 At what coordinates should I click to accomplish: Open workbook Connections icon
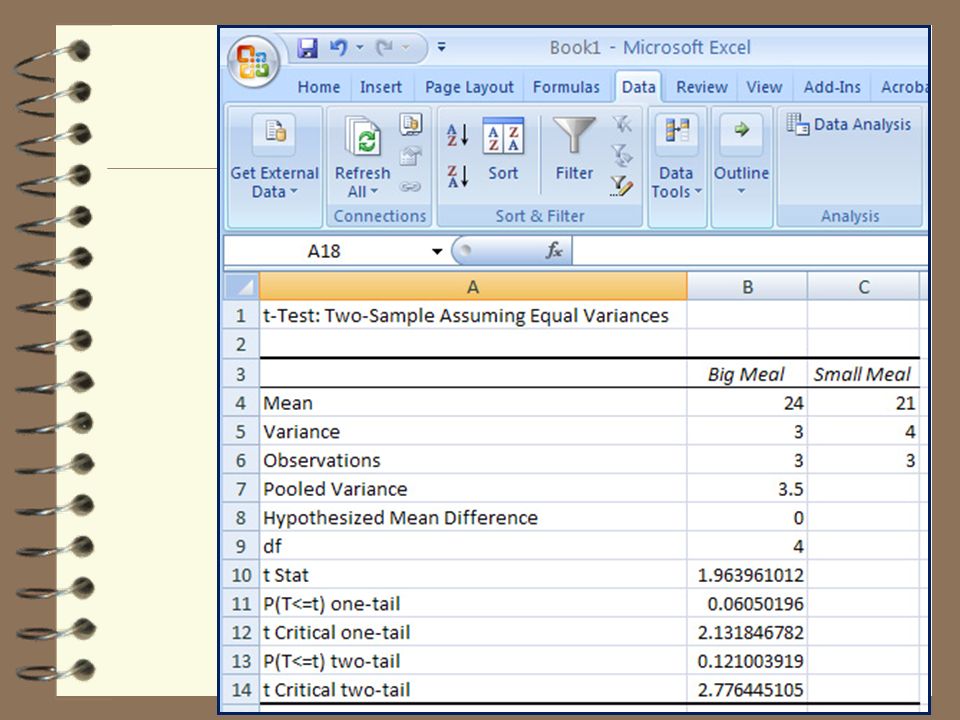pos(410,124)
